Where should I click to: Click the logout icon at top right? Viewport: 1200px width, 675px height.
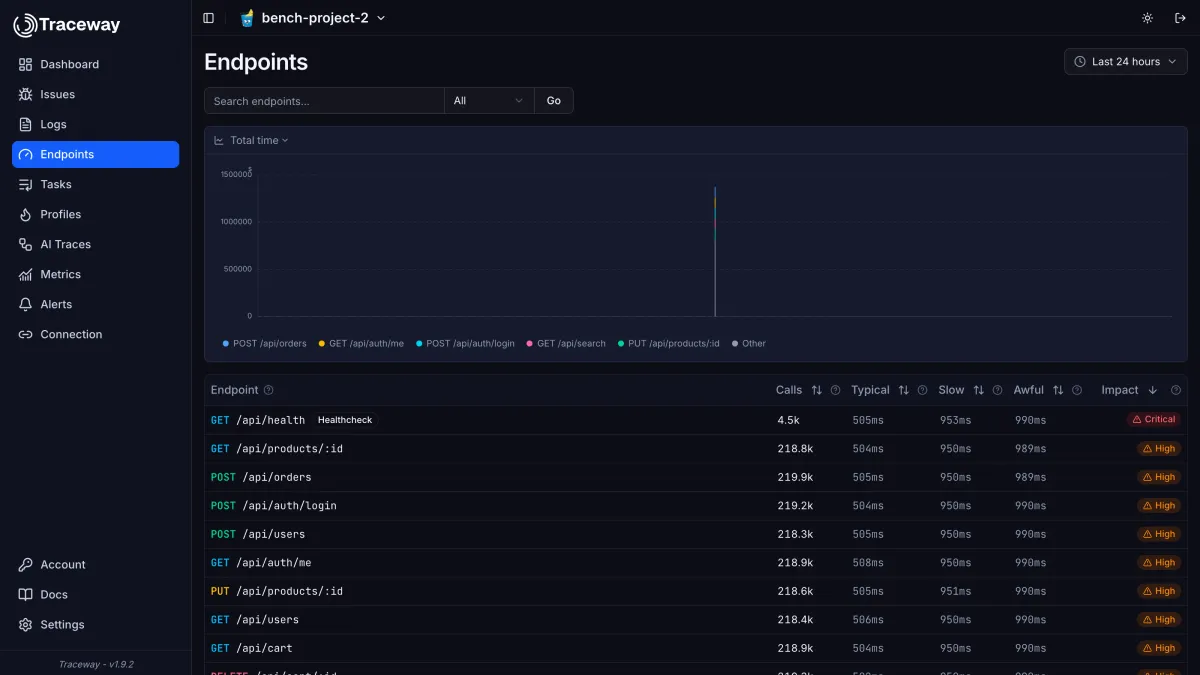(1179, 18)
